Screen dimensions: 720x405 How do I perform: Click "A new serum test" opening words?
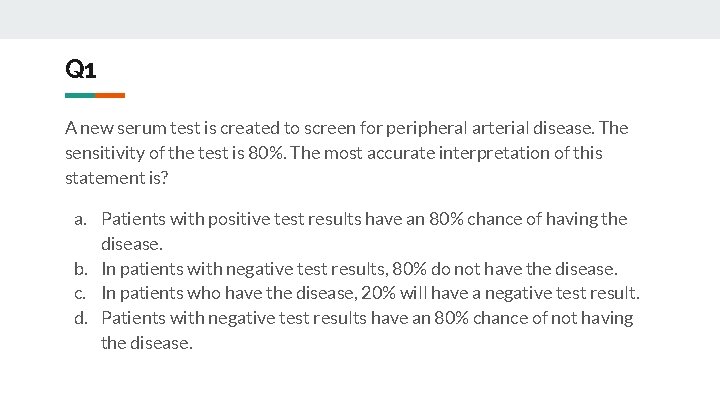tap(133, 128)
